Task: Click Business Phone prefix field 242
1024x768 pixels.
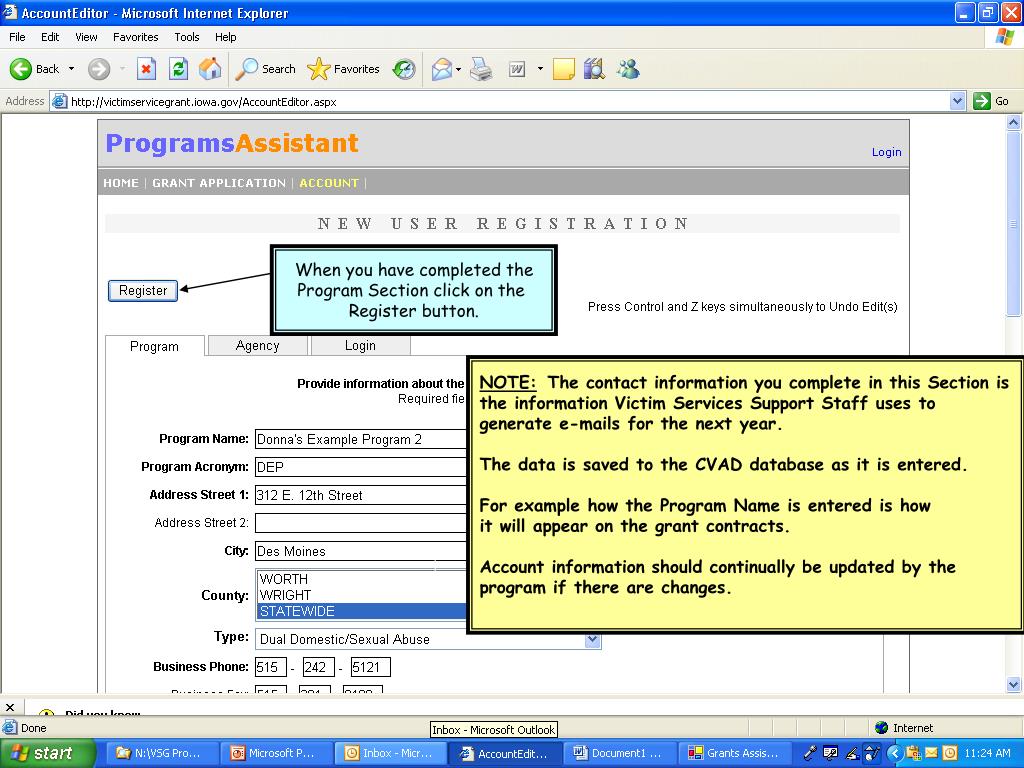Action: click(319, 667)
